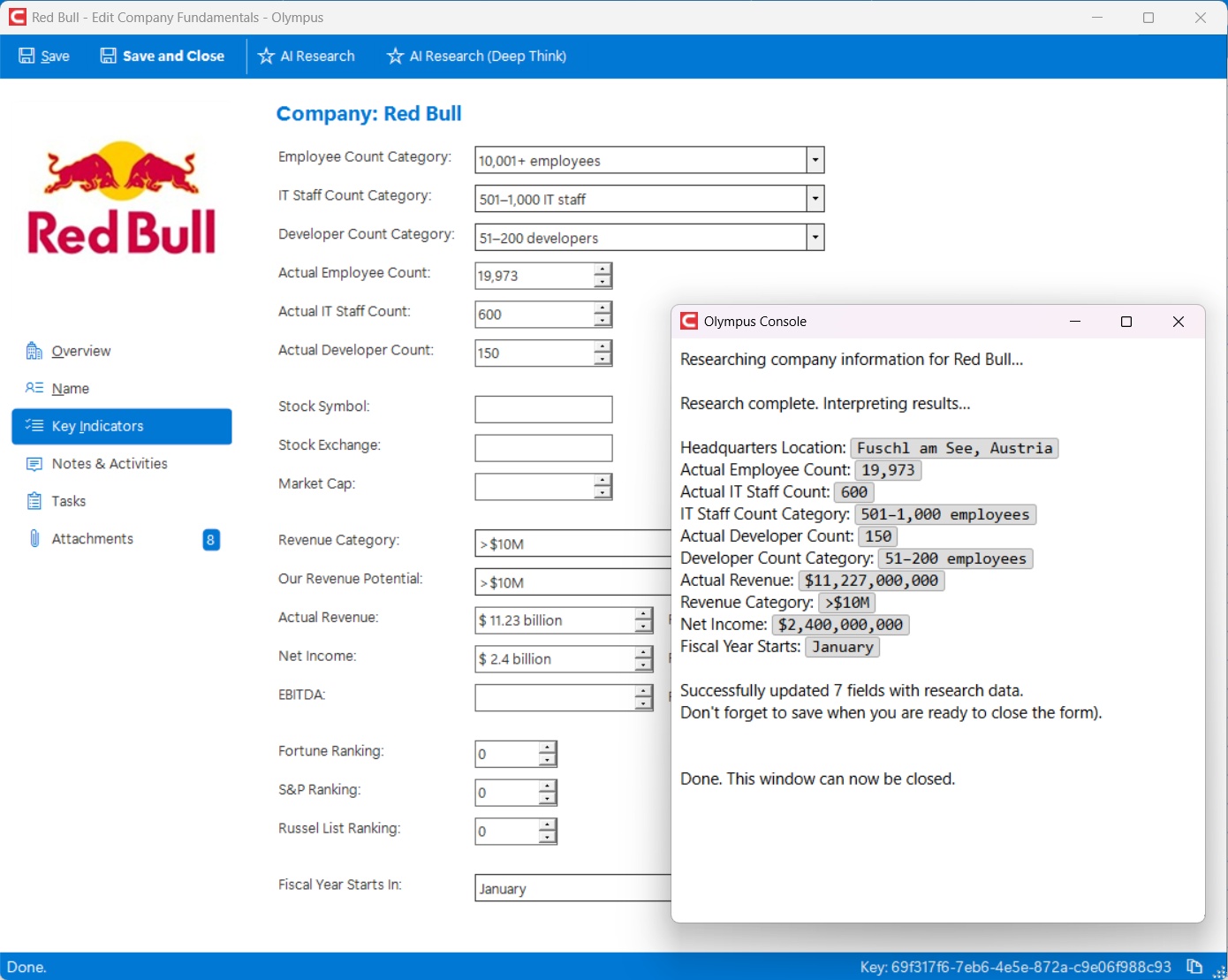1228x980 pixels.
Task: Decrease Actual Developer Count with down arrow
Action: click(603, 360)
